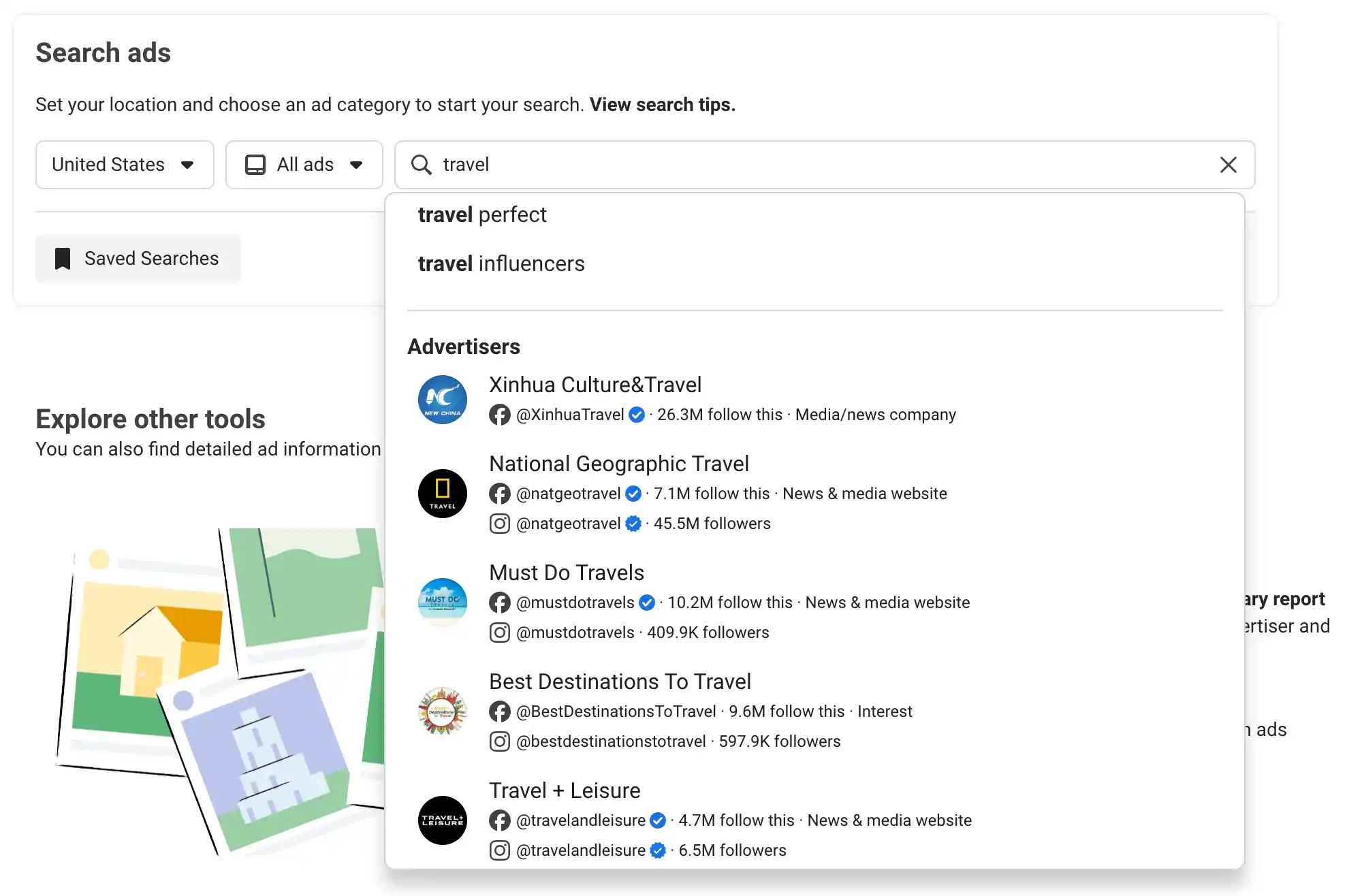Open the All ads category dropdown
Screen dimensions: 1362x896
(304, 164)
